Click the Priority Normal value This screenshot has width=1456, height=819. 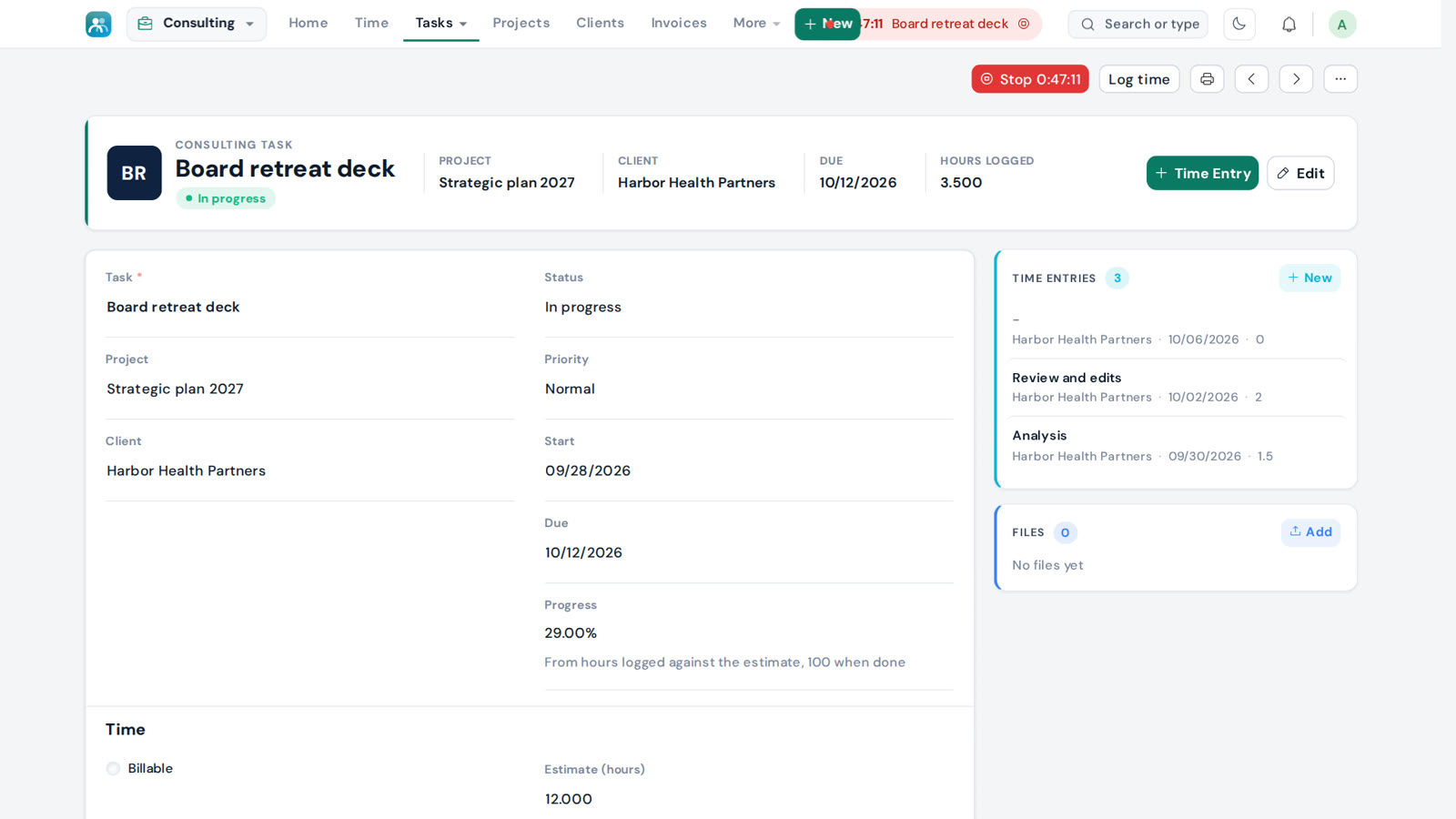(x=570, y=389)
